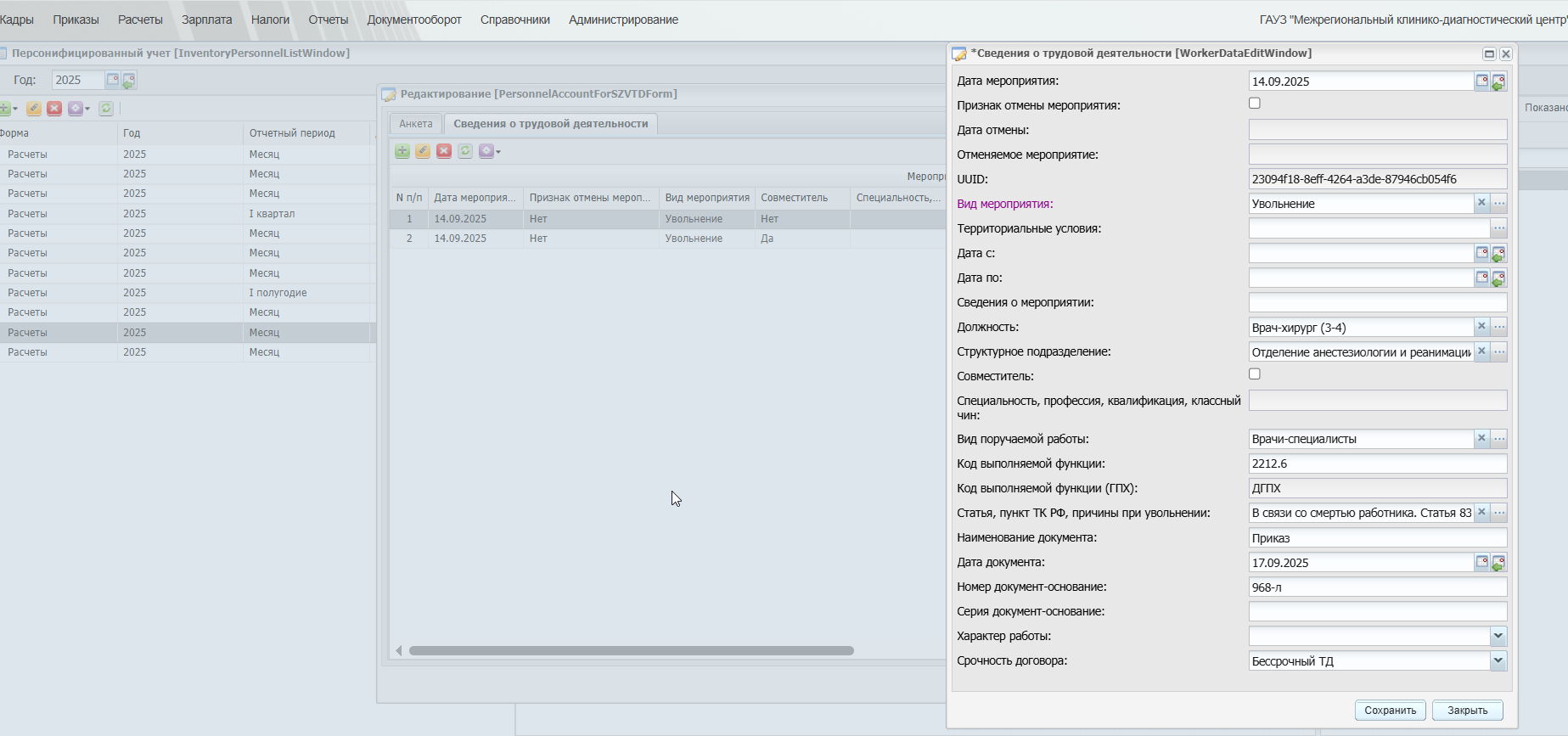Screen dimensions: 1568x736
Task: Set today's date in Дата мероприятия
Action: click(x=1498, y=81)
